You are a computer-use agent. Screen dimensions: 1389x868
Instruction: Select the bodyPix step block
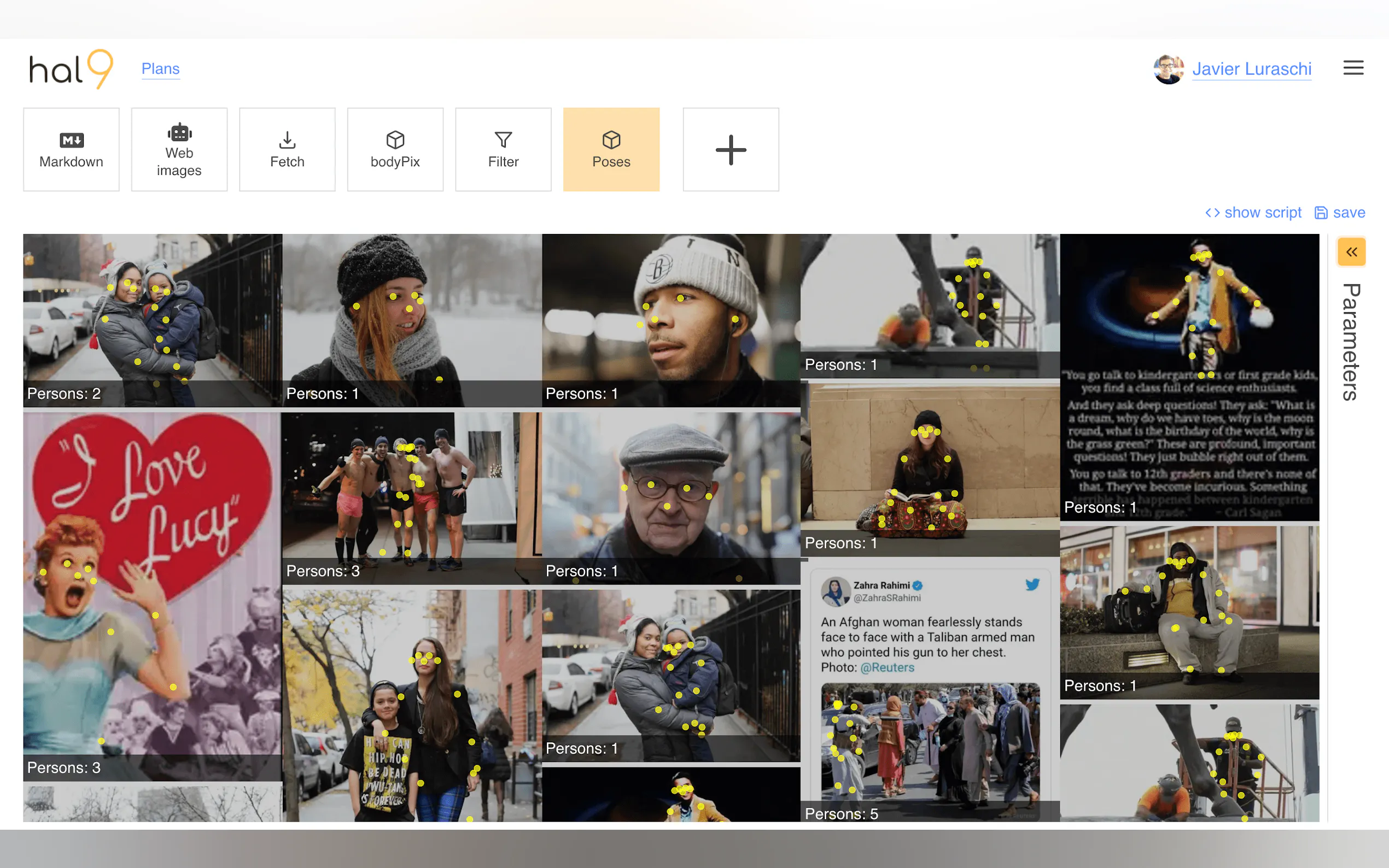pos(395,149)
